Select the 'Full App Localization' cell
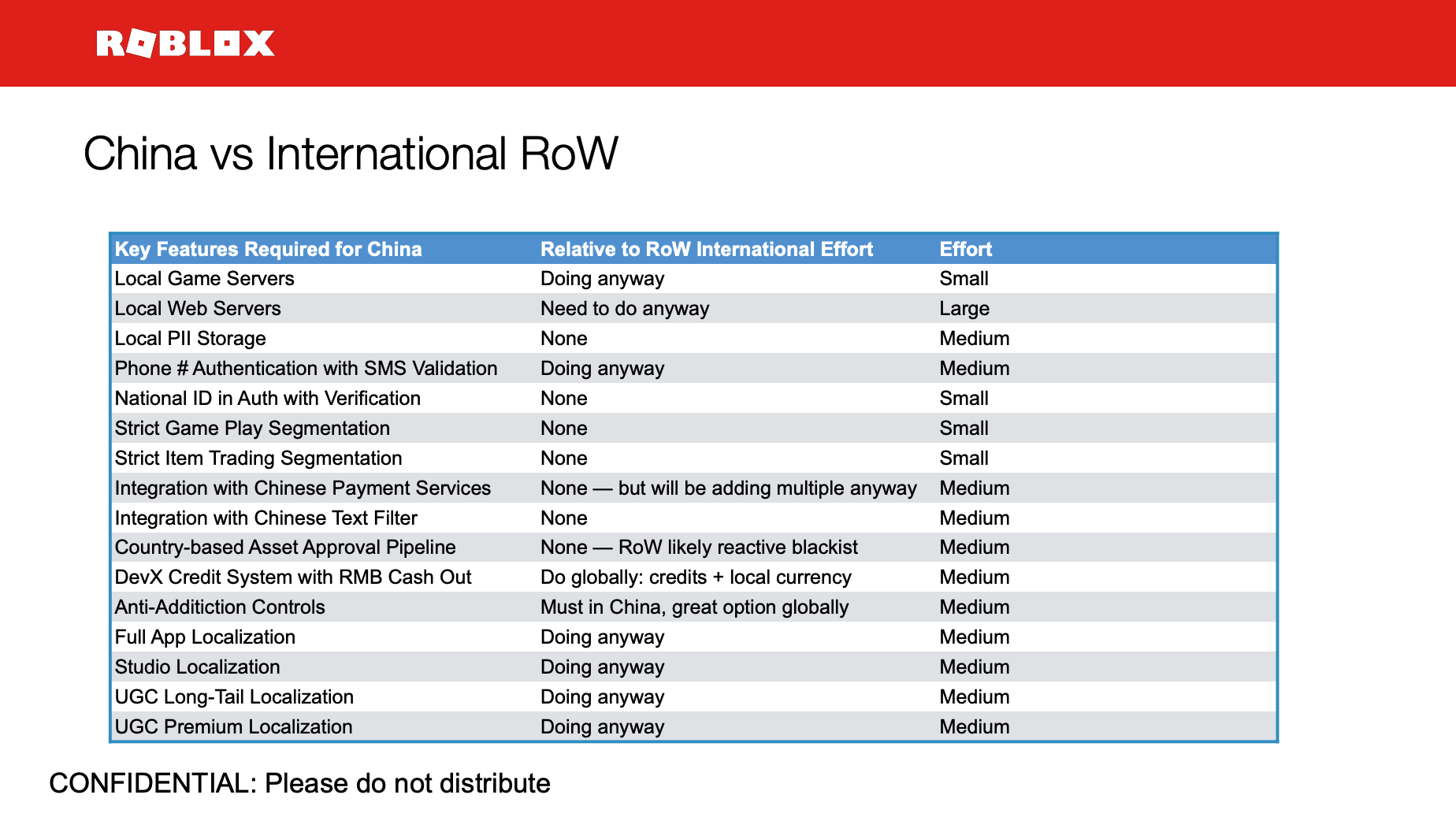 [205, 637]
